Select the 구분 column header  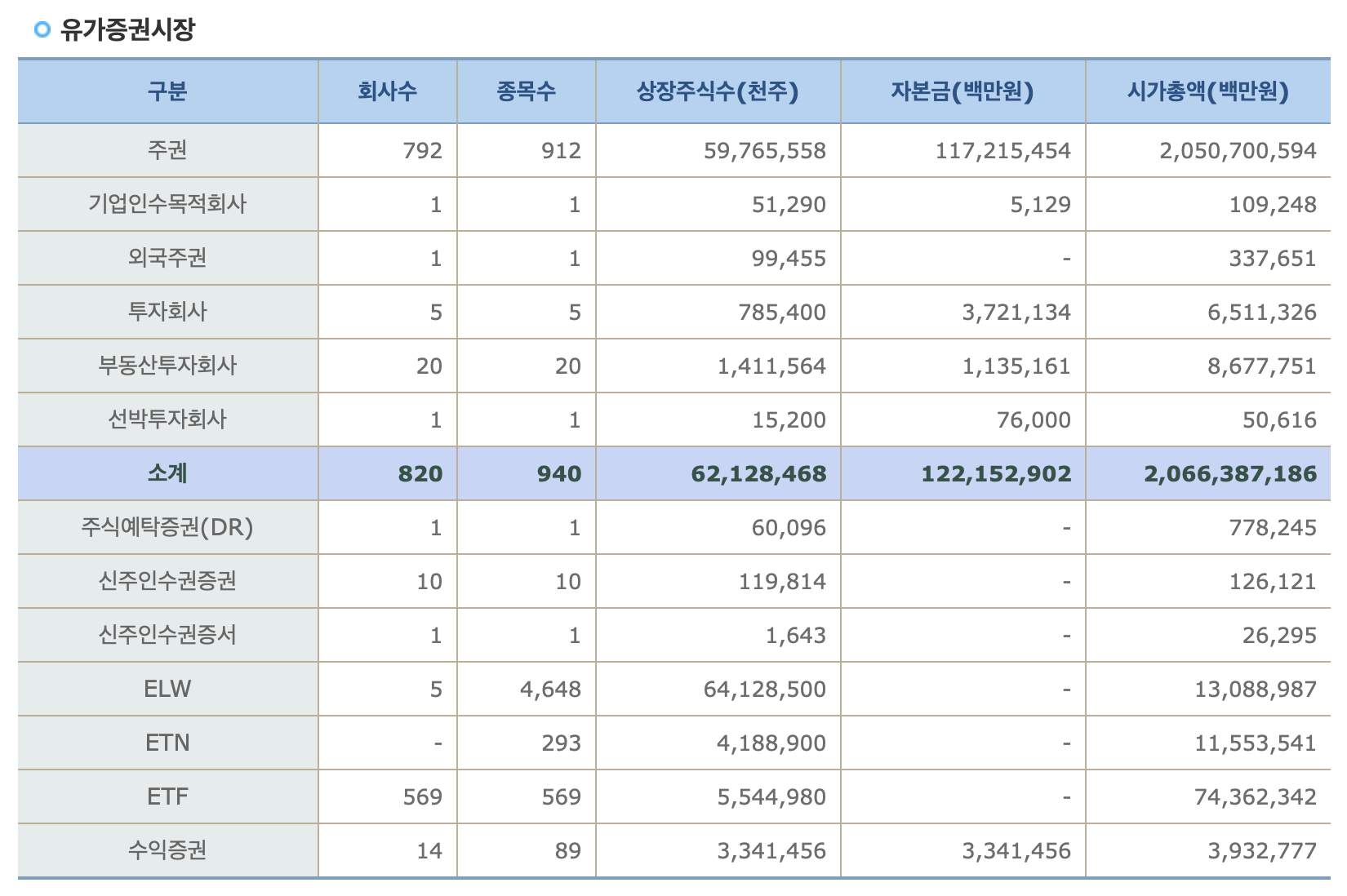[x=167, y=91]
